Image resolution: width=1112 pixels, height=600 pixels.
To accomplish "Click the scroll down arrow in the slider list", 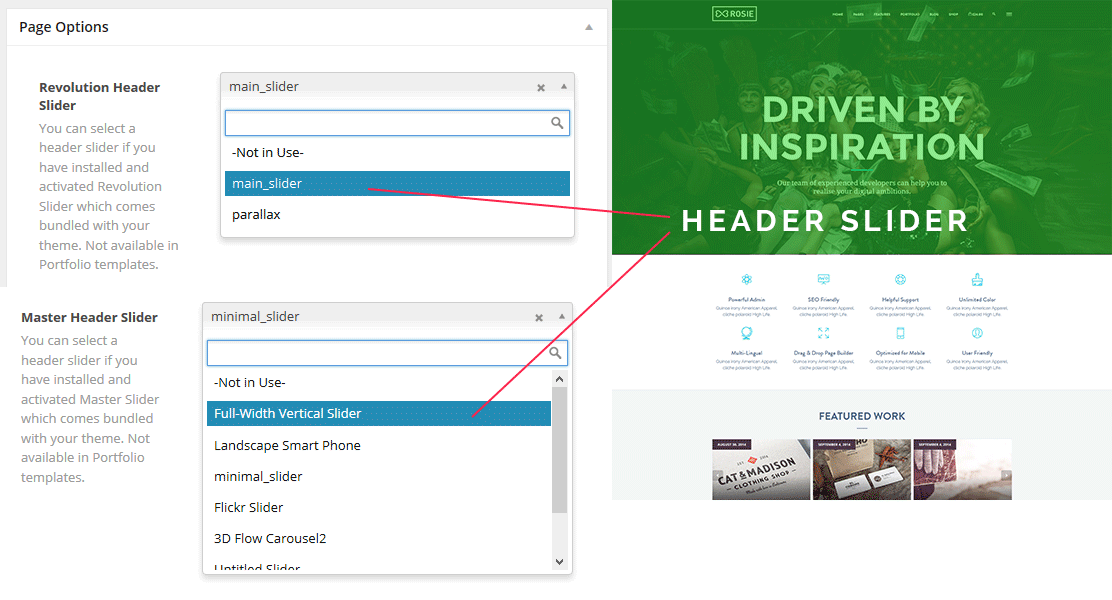I will (x=559, y=562).
